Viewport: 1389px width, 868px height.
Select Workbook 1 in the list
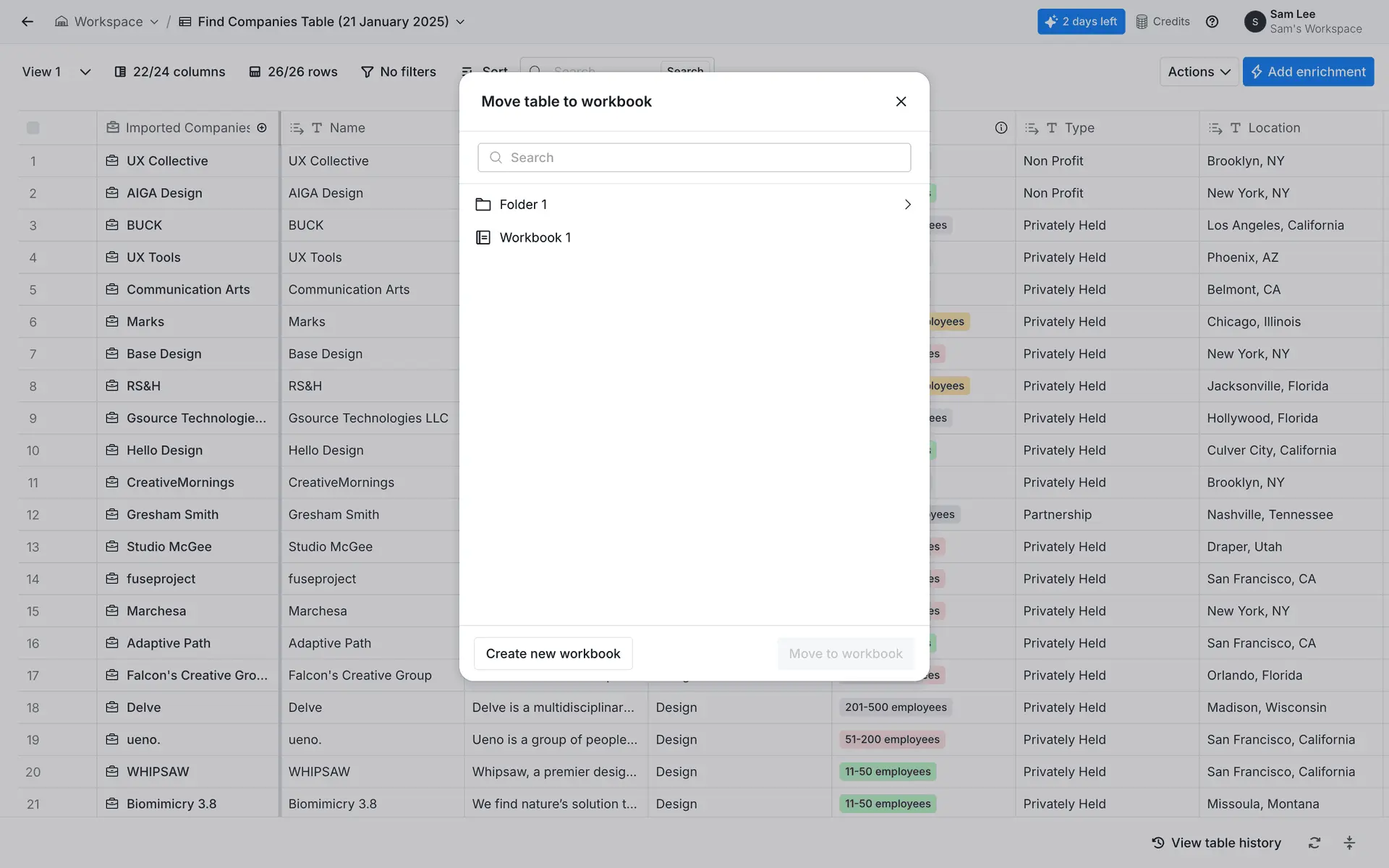click(535, 237)
